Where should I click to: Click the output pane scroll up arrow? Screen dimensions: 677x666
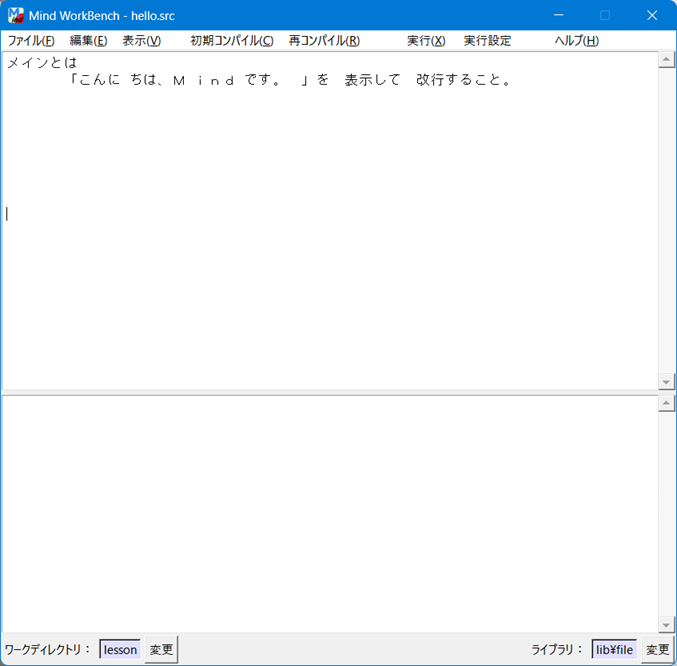pyautogui.click(x=666, y=403)
